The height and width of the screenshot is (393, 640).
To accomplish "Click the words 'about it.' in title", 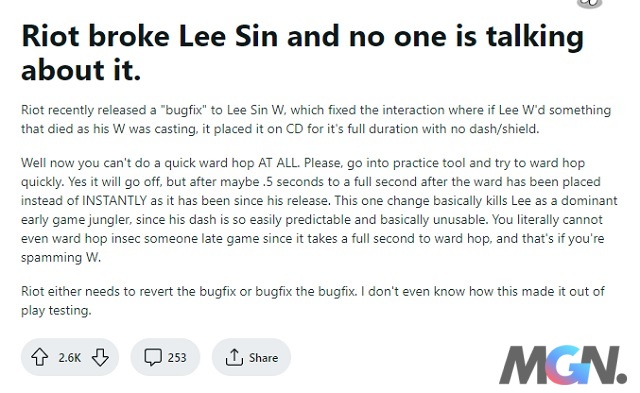I will (81, 70).
